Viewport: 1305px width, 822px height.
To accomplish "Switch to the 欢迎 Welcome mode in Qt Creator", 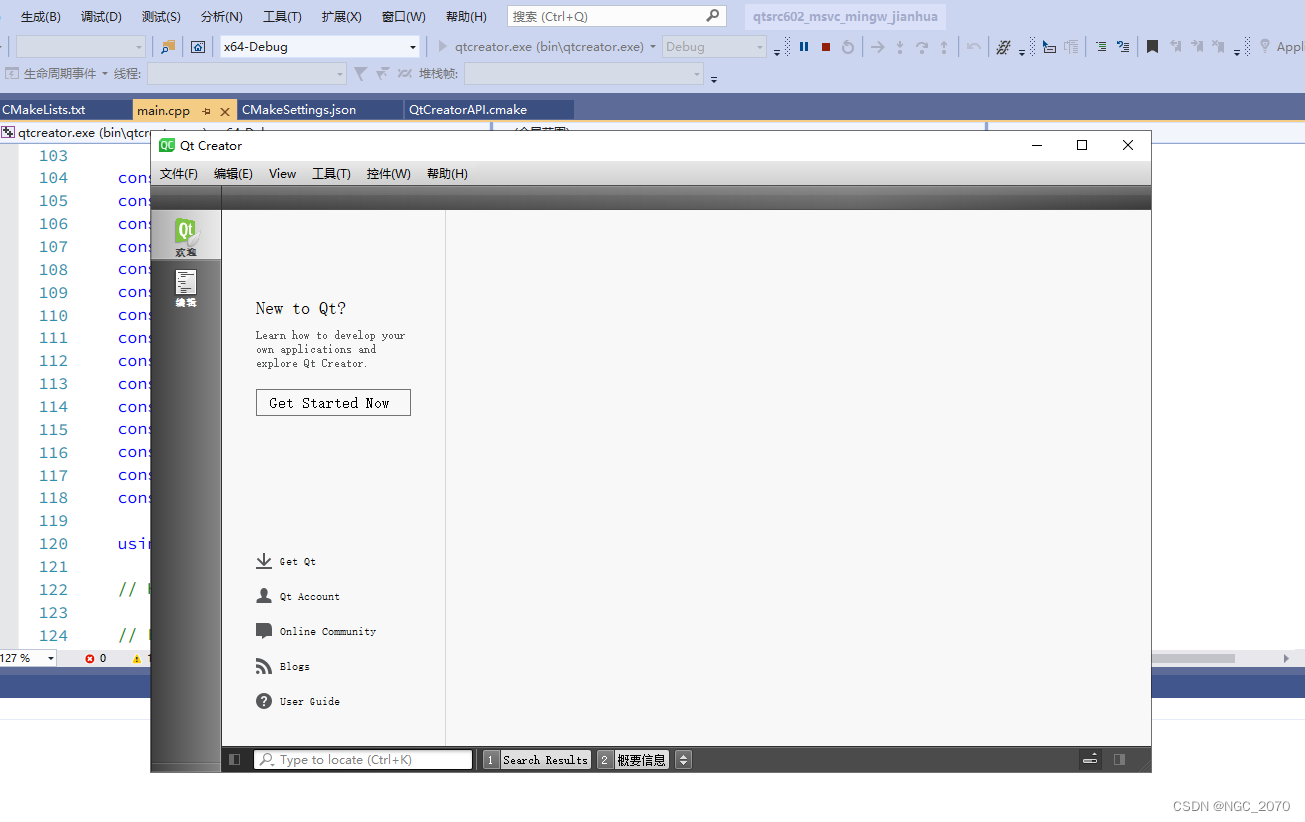I will coord(186,234).
